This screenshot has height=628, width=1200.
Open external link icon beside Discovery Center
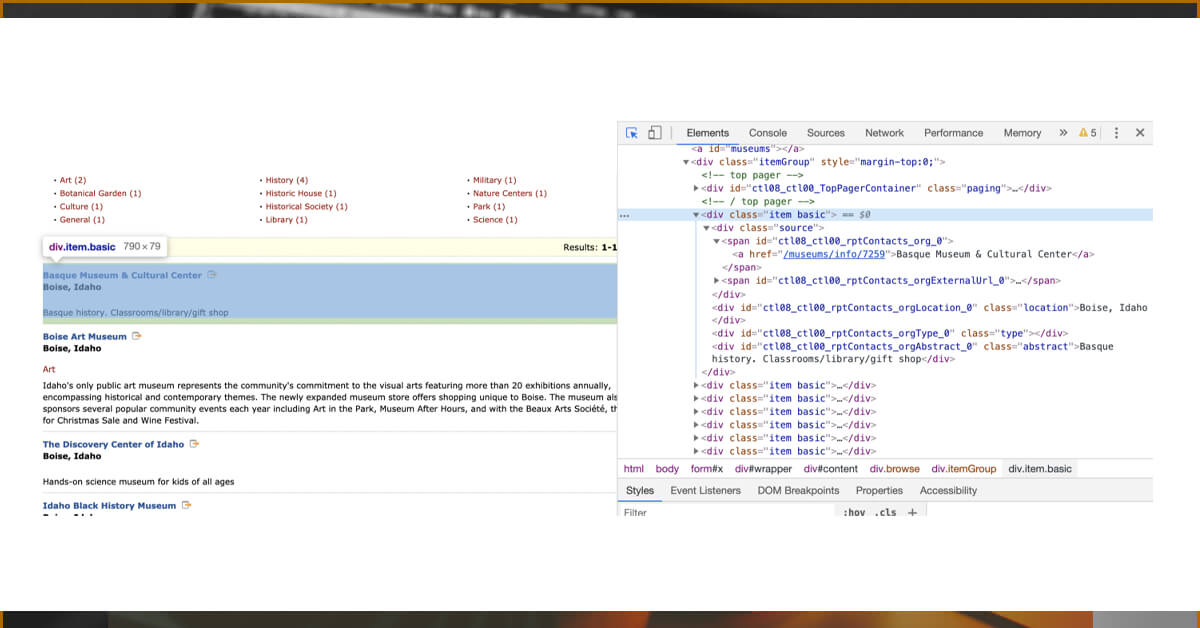[194, 444]
